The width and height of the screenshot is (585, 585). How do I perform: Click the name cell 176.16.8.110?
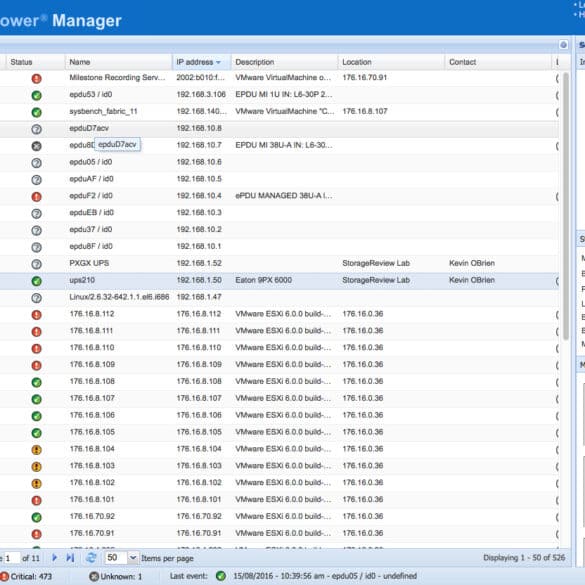92,348
